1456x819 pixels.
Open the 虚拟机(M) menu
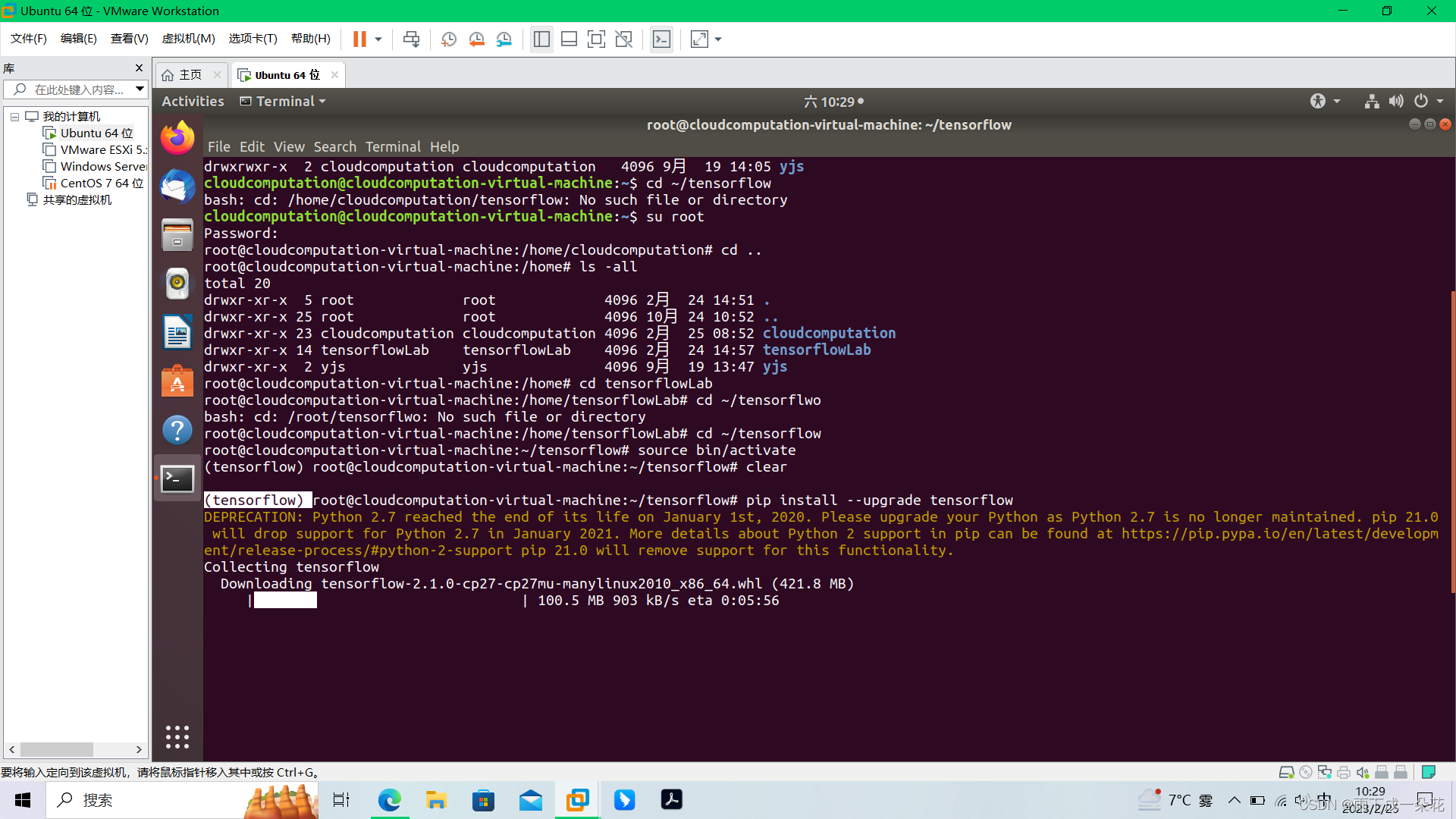click(x=188, y=39)
